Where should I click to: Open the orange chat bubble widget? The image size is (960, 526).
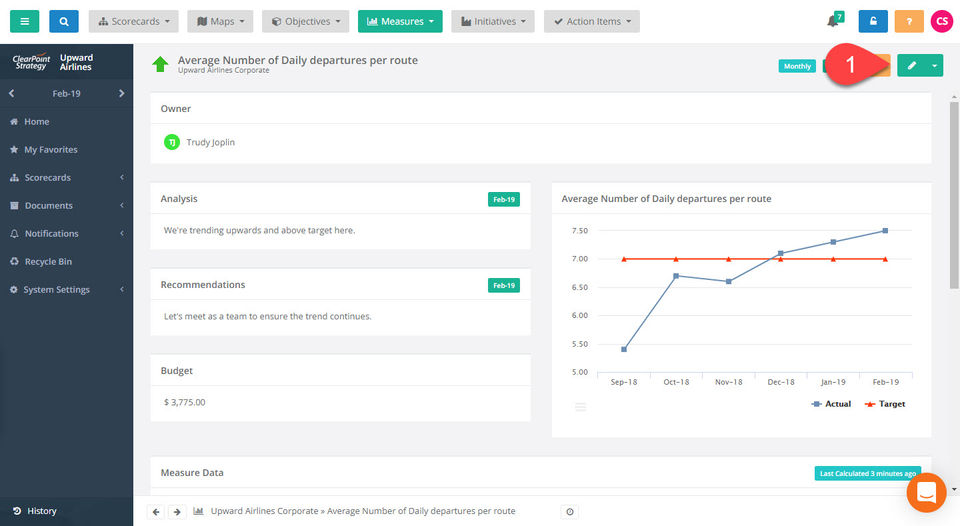[926, 492]
